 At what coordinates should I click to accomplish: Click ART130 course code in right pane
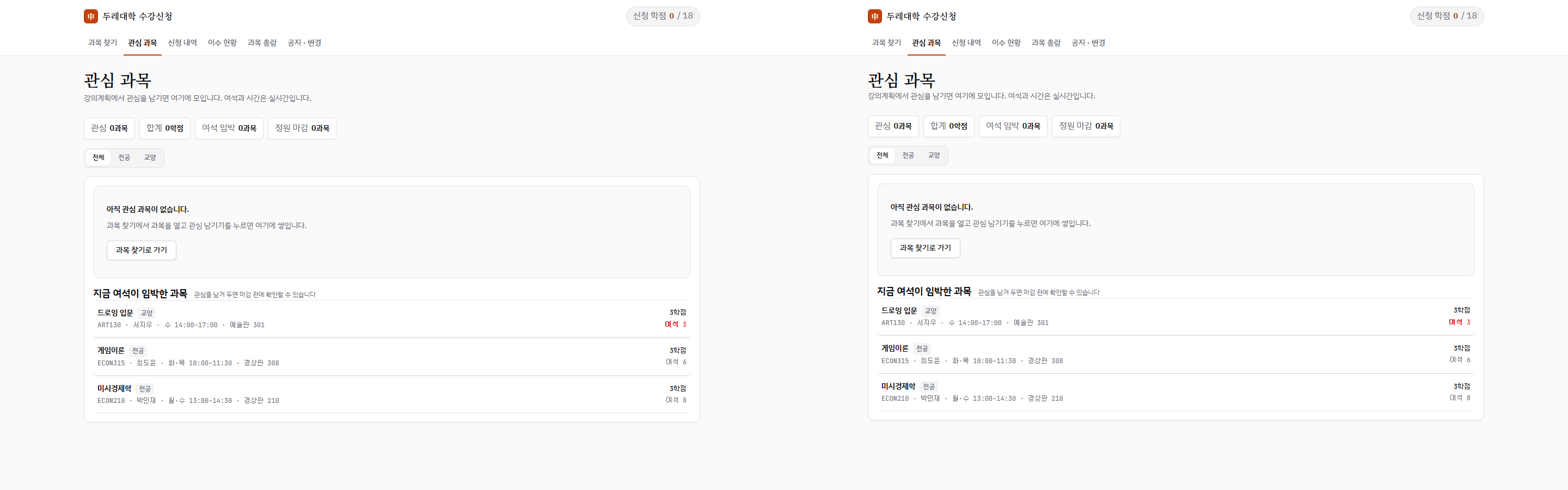pyautogui.click(x=893, y=323)
